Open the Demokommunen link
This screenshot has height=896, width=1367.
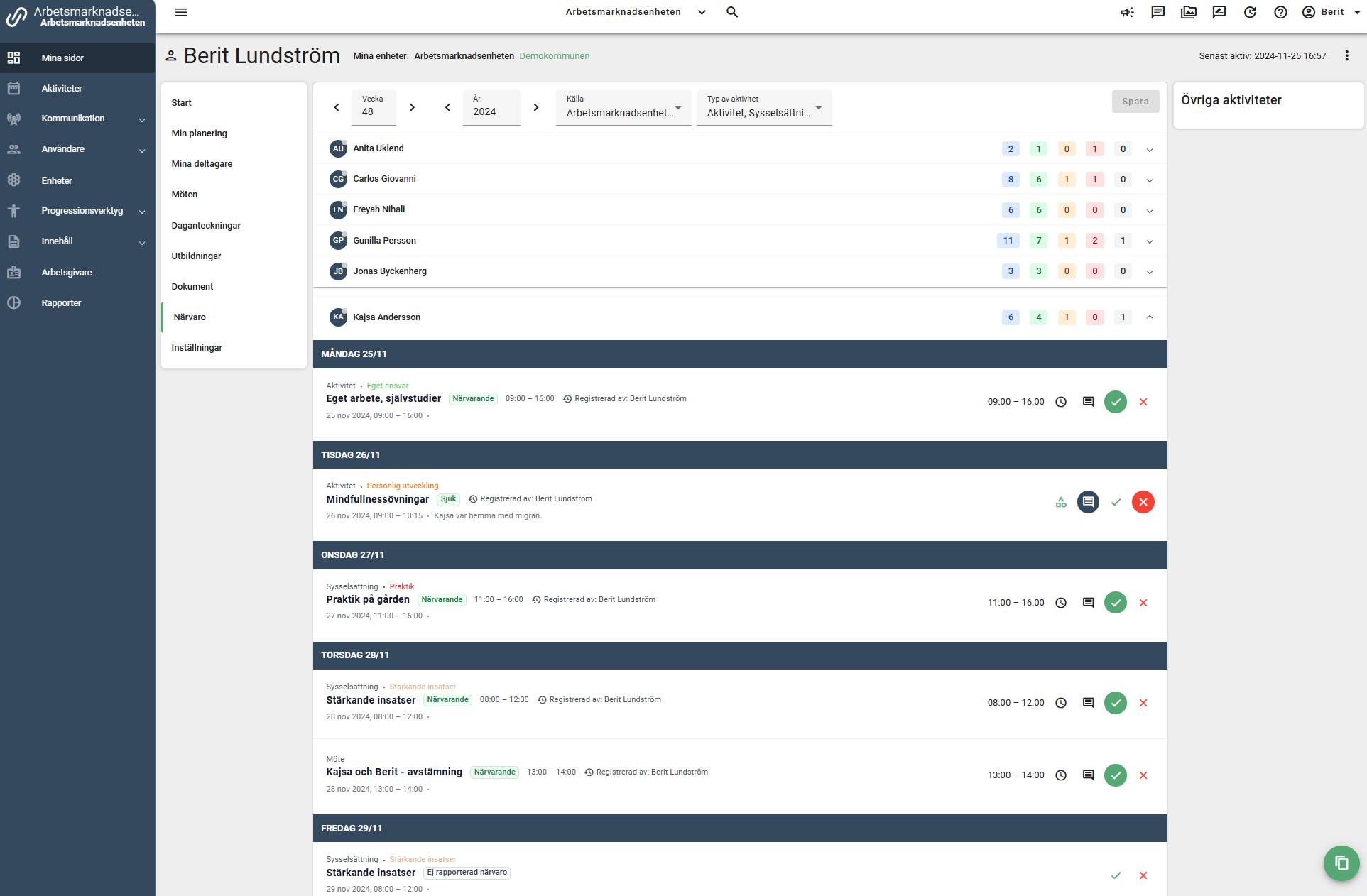pyautogui.click(x=554, y=56)
